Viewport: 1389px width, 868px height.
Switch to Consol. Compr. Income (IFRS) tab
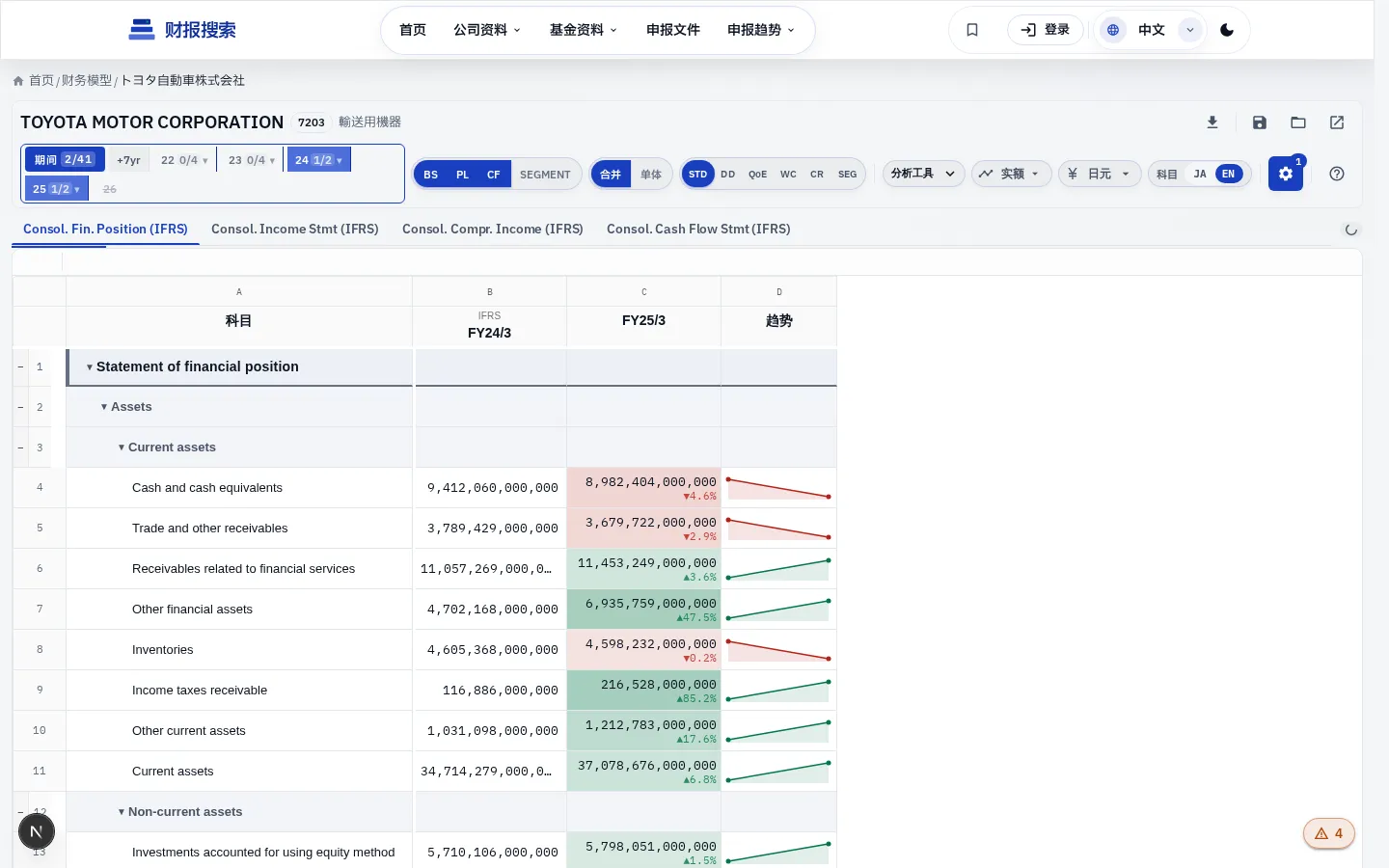[x=493, y=230]
